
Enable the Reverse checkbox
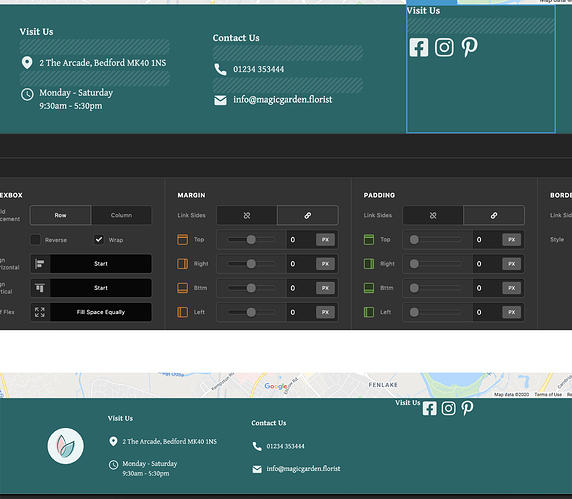coord(35,240)
